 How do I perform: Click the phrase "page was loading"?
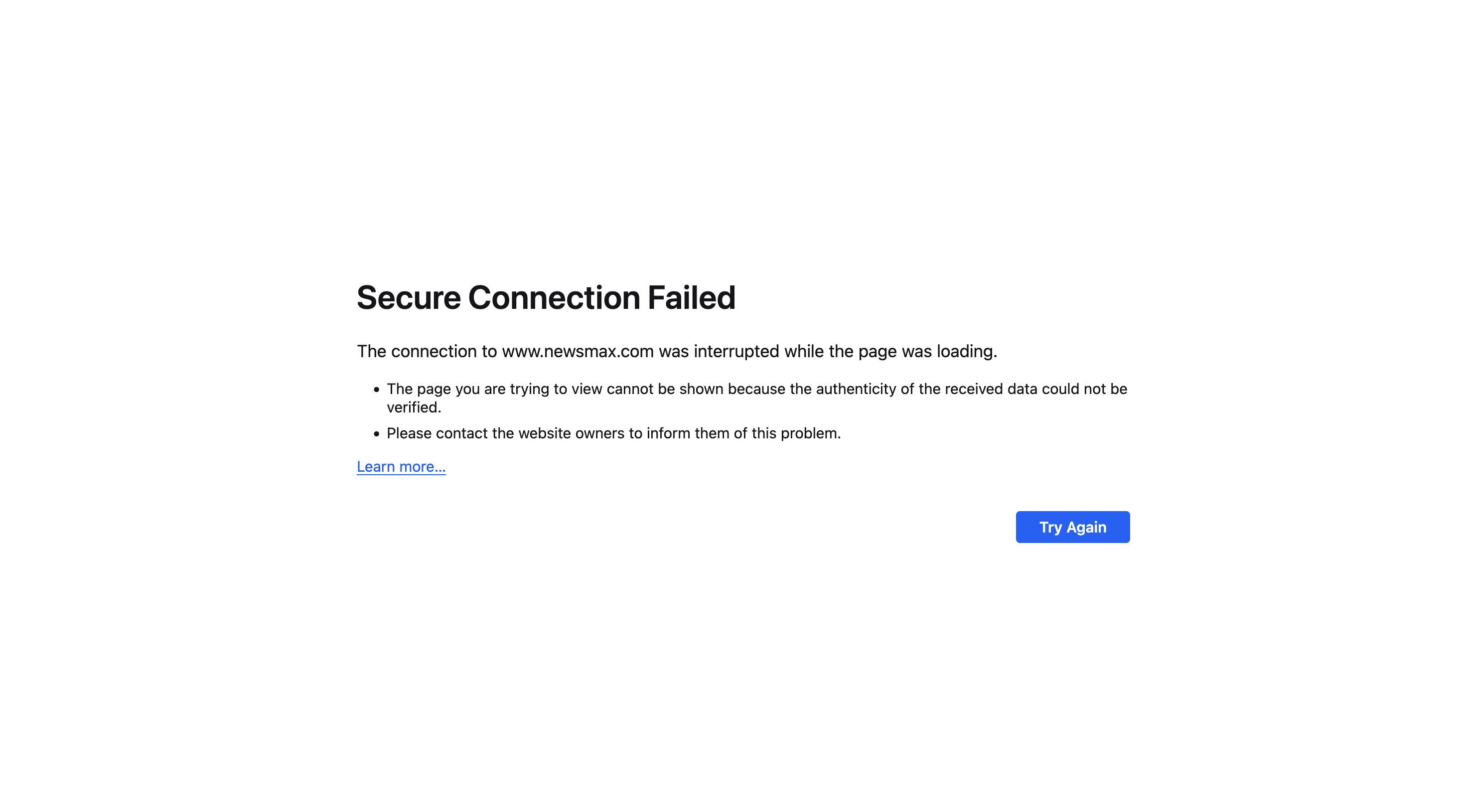tap(927, 352)
